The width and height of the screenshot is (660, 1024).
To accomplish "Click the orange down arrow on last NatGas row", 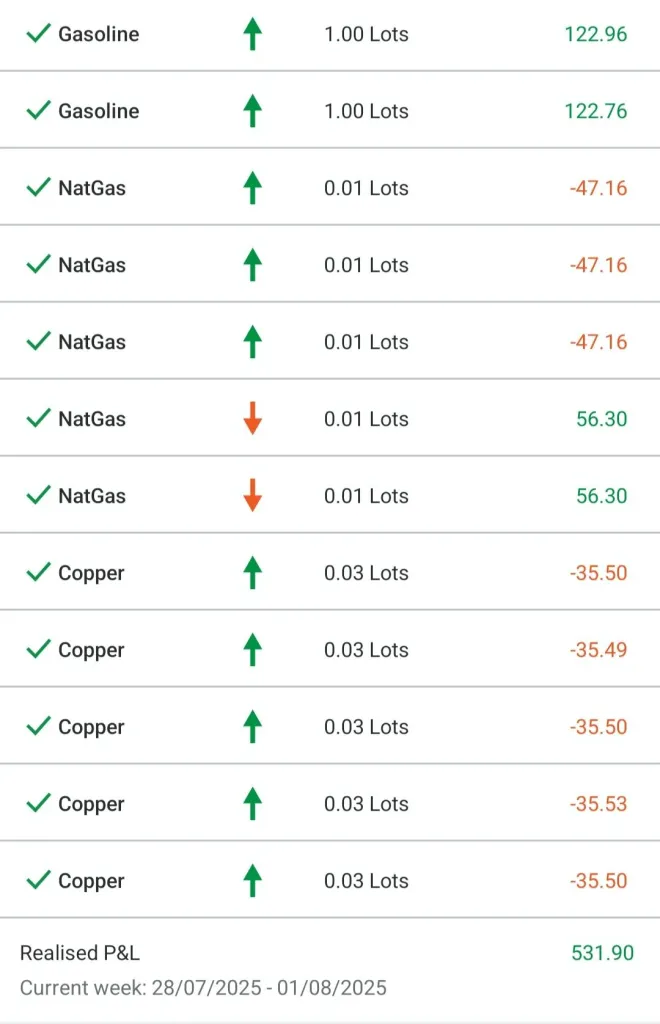I will pyautogui.click(x=253, y=496).
